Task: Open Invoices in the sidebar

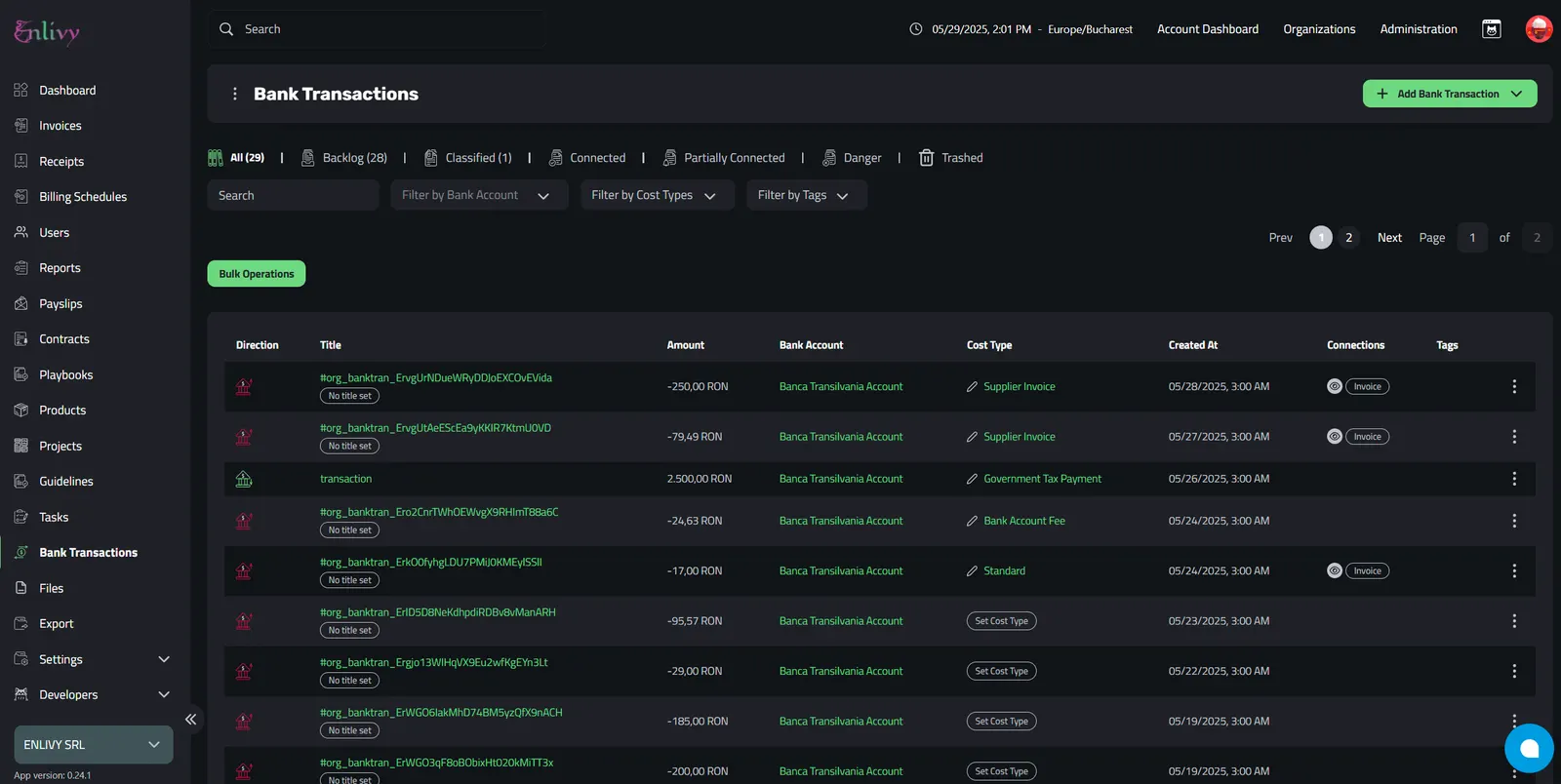Action: click(60, 126)
